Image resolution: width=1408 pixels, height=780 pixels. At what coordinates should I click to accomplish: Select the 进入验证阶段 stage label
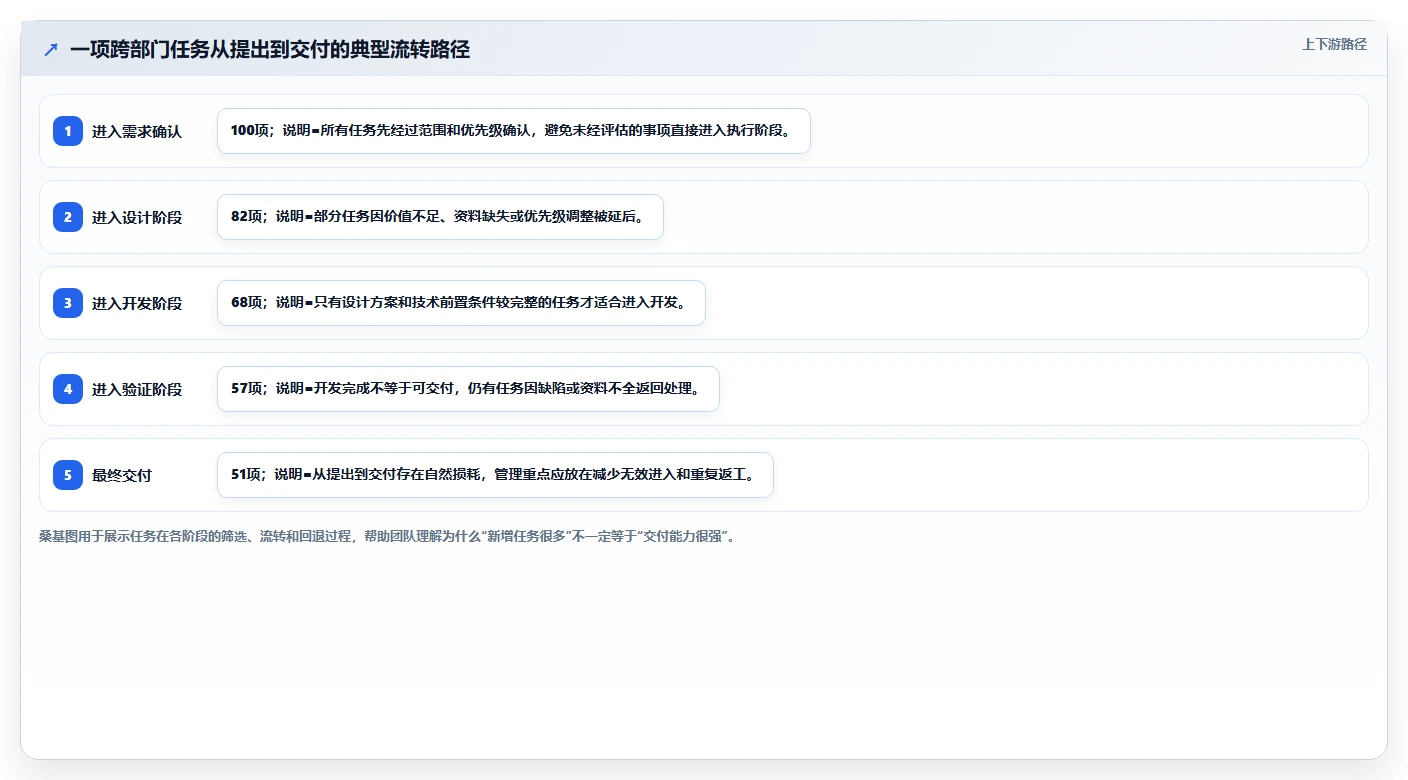tap(137, 389)
